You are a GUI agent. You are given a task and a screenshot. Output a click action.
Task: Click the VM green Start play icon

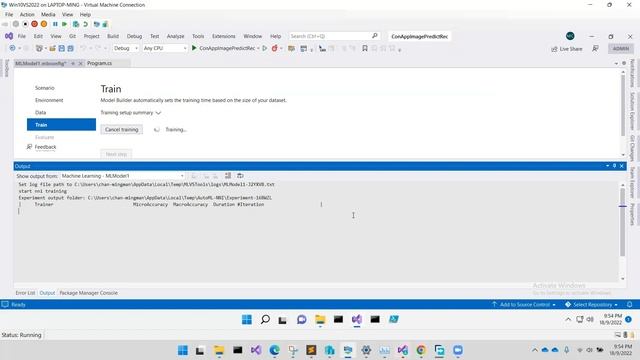coord(64,24)
